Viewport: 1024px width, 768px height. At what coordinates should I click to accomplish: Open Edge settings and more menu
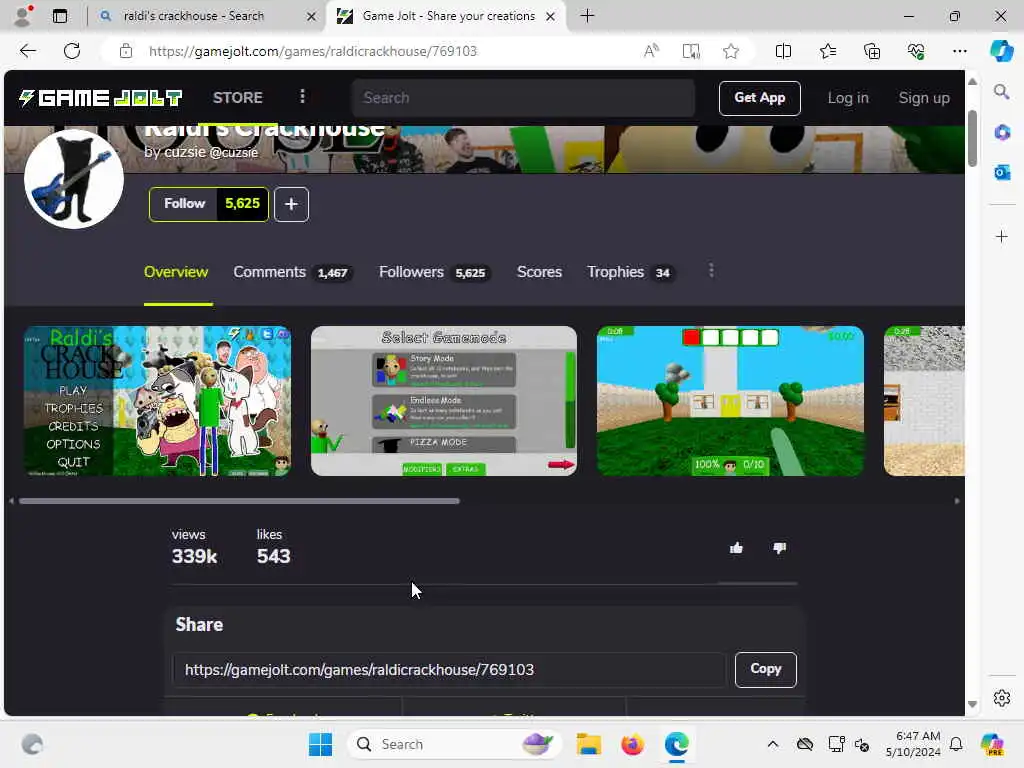[959, 51]
